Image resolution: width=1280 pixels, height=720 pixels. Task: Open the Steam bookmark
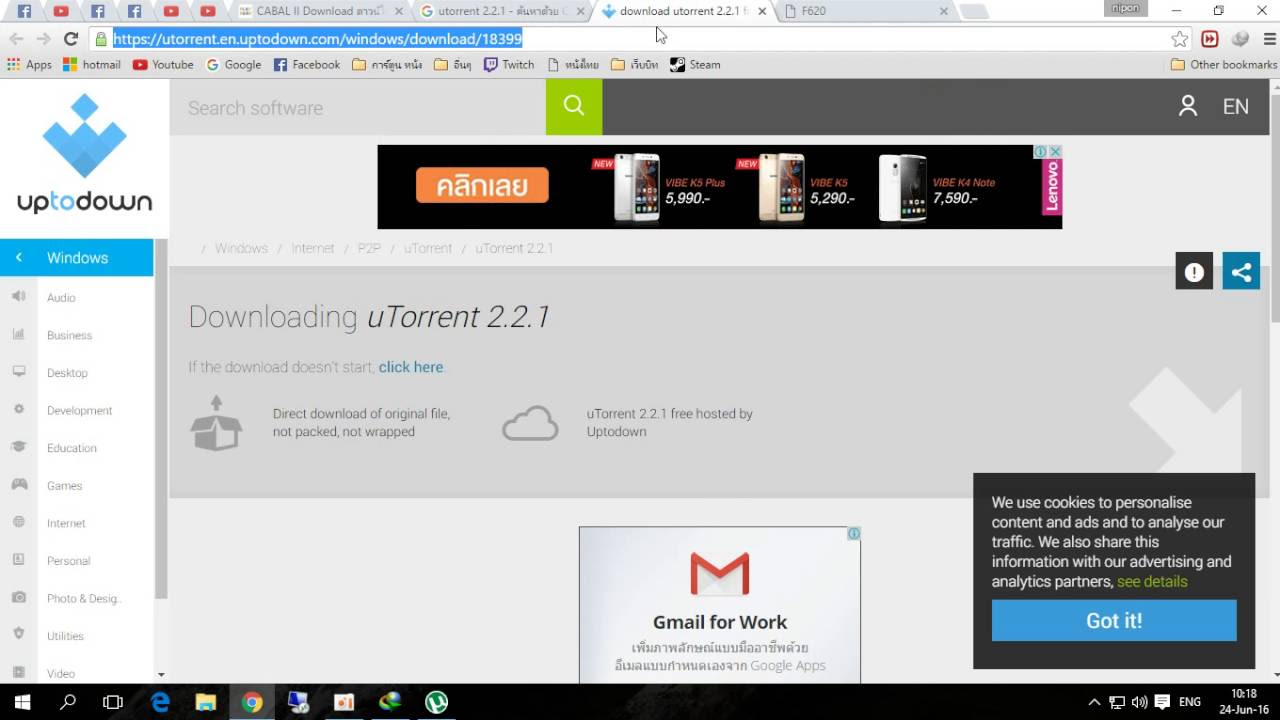pyautogui.click(x=695, y=64)
